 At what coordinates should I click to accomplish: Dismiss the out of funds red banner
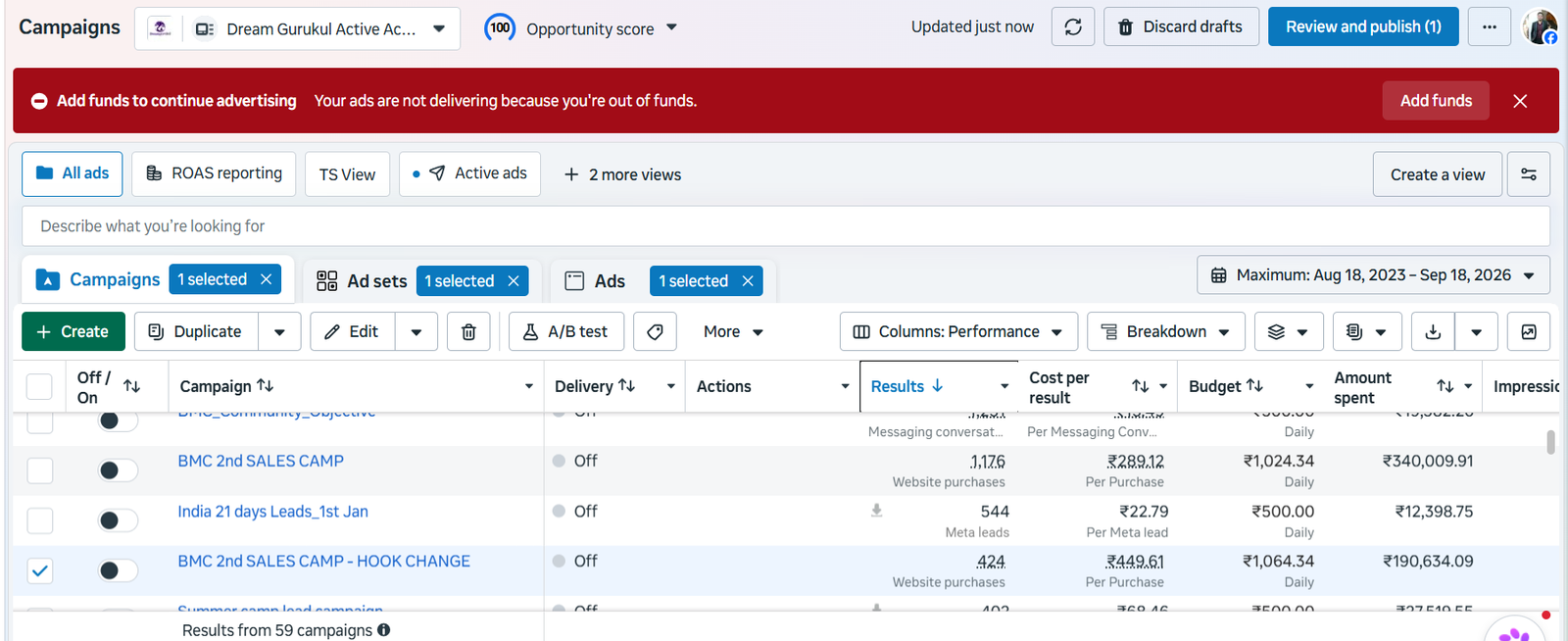click(1520, 101)
